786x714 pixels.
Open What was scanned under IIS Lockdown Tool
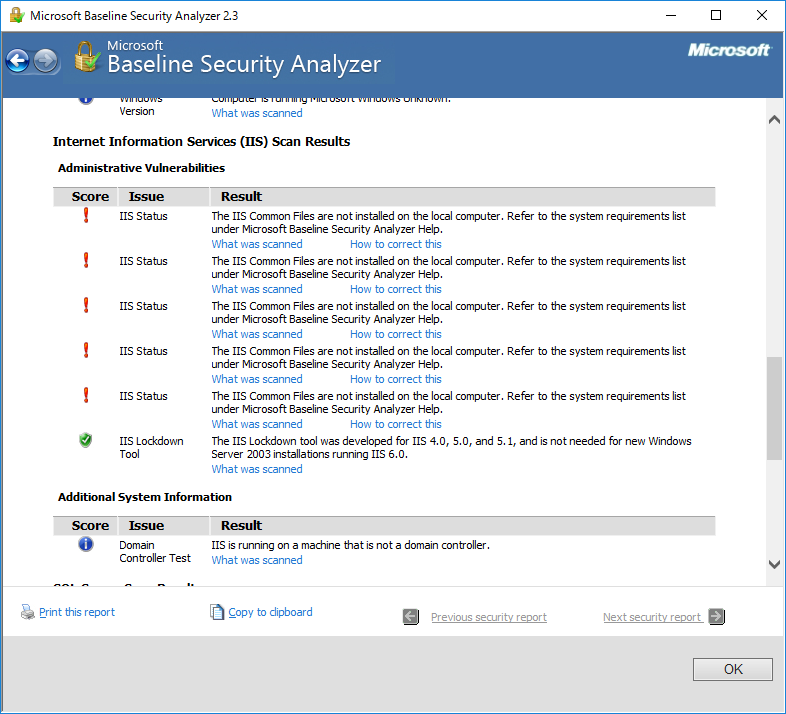pyautogui.click(x=257, y=469)
